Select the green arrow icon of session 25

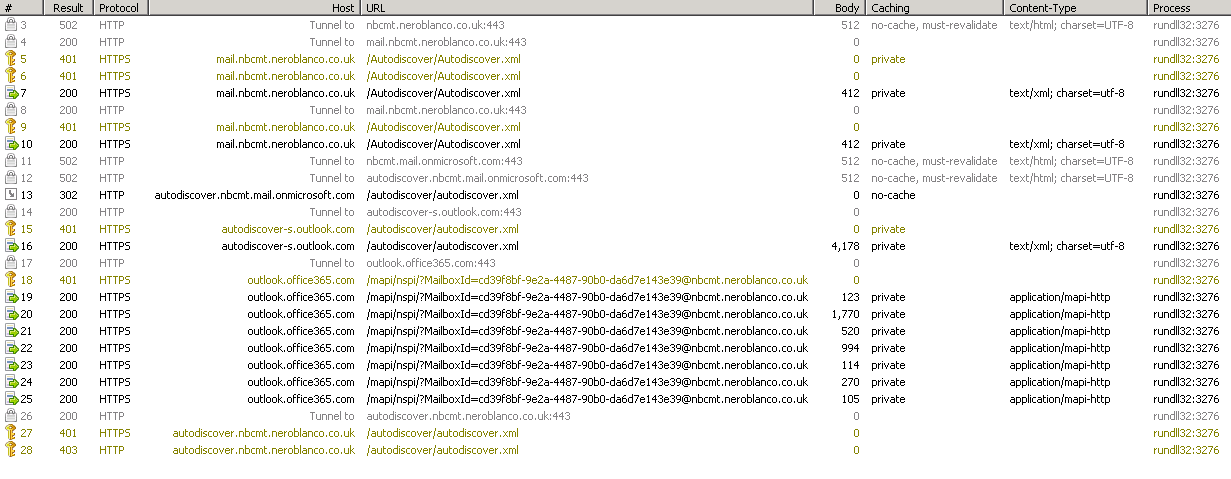pyautogui.click(x=11, y=399)
